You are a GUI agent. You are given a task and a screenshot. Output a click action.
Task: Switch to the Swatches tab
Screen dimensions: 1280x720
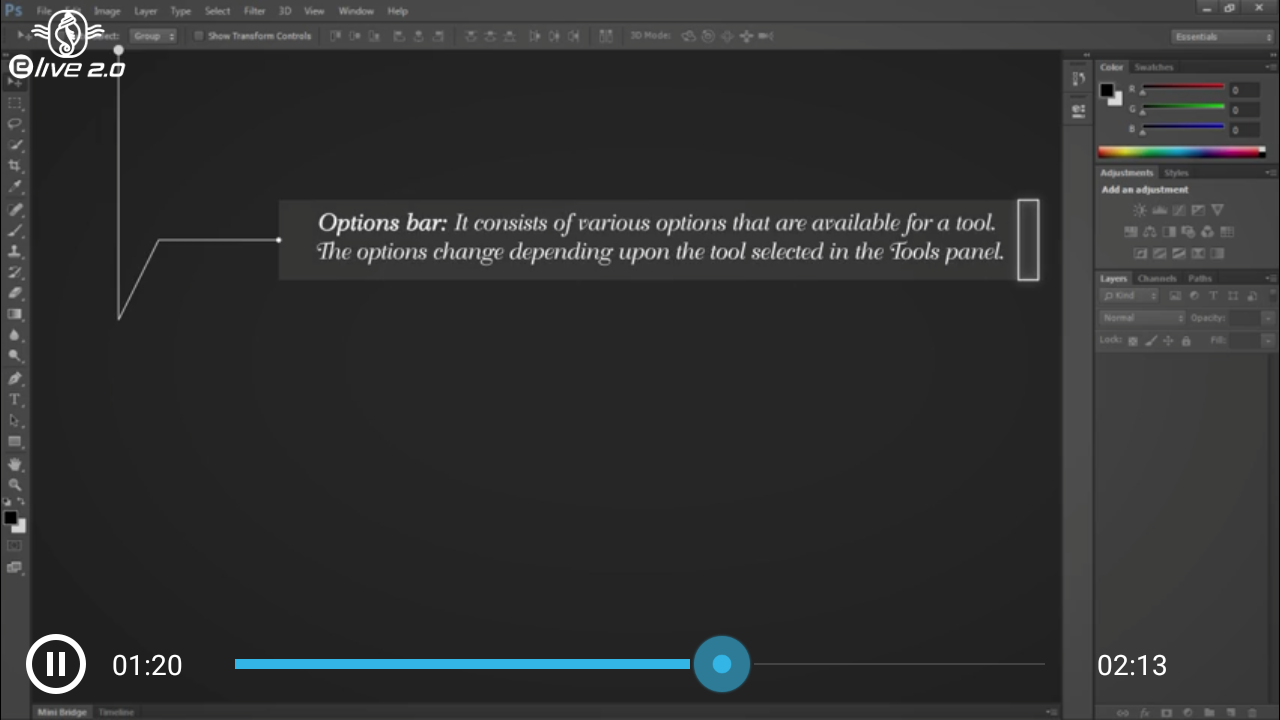pos(1153,67)
